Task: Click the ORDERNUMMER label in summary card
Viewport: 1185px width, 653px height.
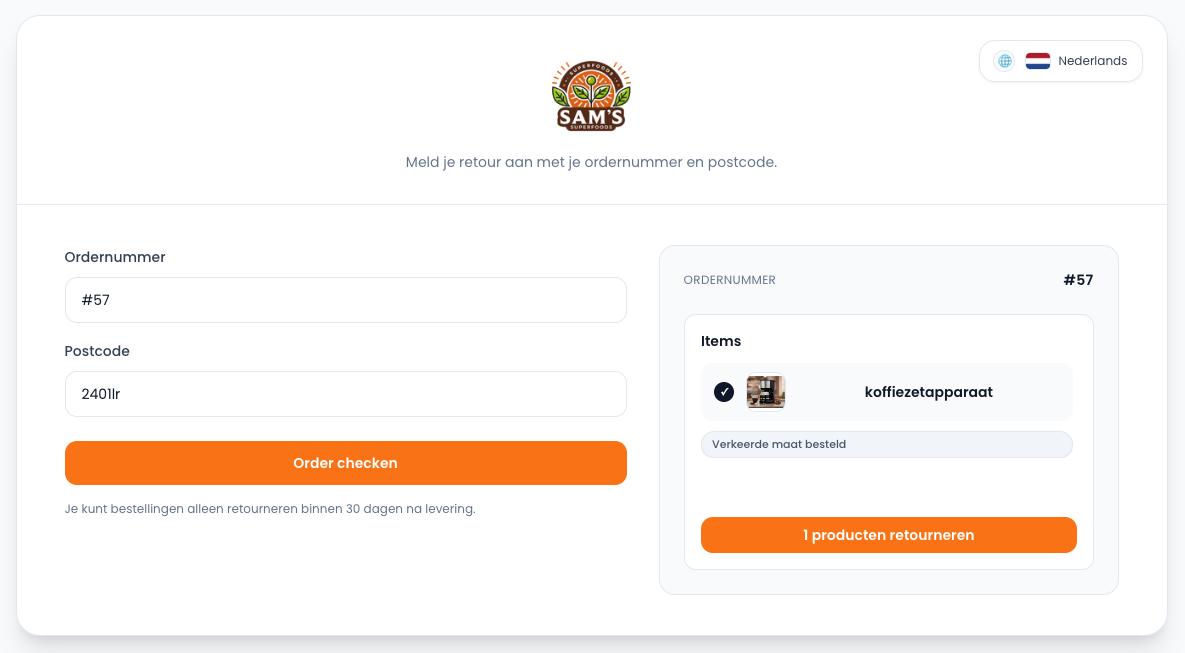Action: point(729,280)
